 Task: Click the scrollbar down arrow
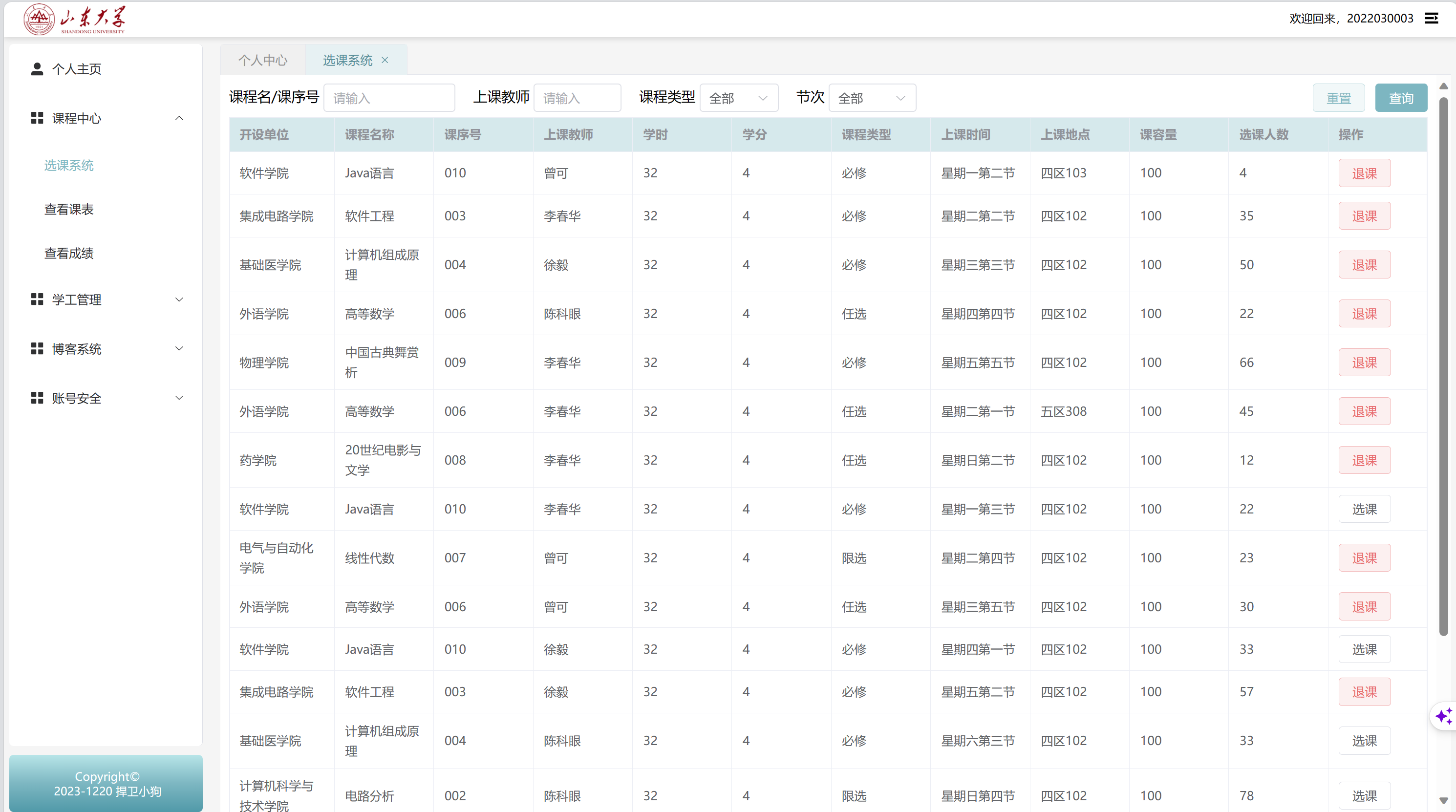click(1444, 801)
